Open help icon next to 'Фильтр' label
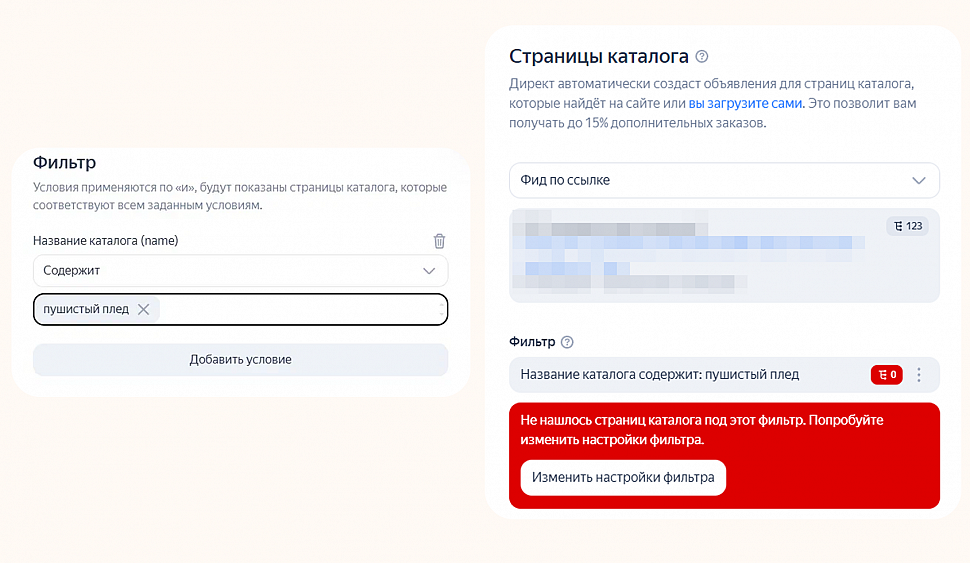Viewport: 970px width, 563px height. tap(567, 342)
